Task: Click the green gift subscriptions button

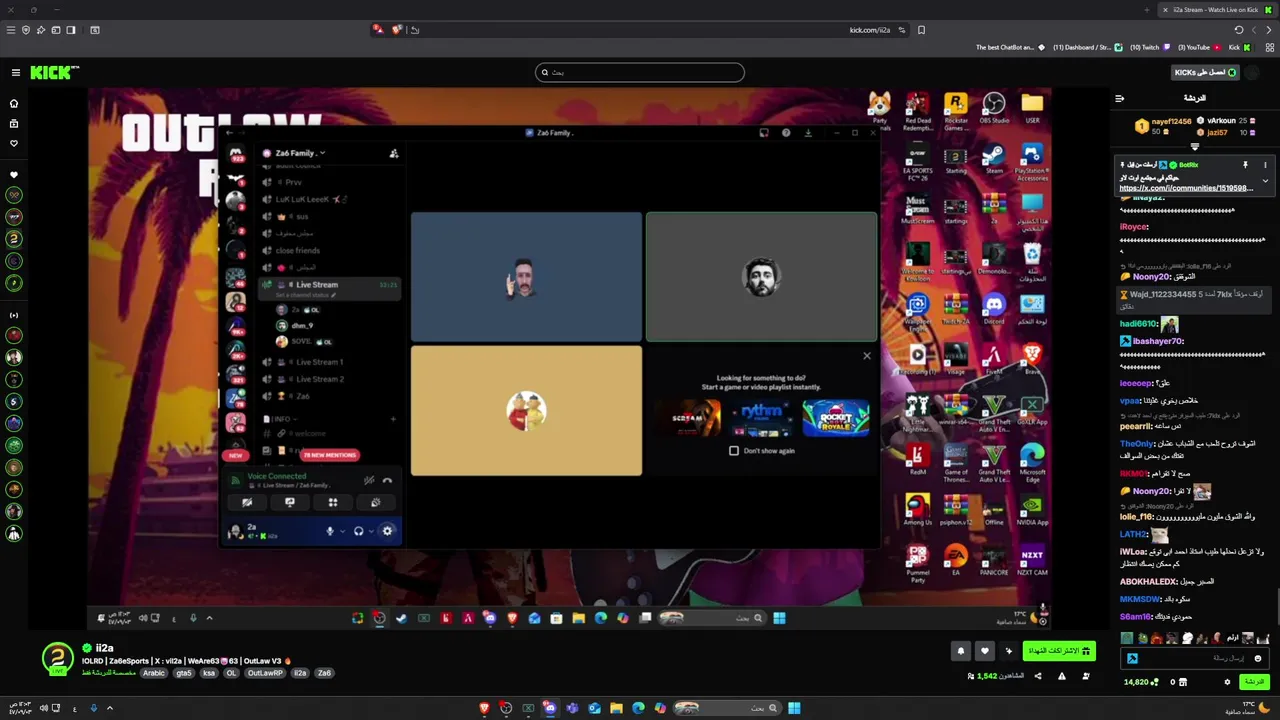Action: pyautogui.click(x=1059, y=651)
